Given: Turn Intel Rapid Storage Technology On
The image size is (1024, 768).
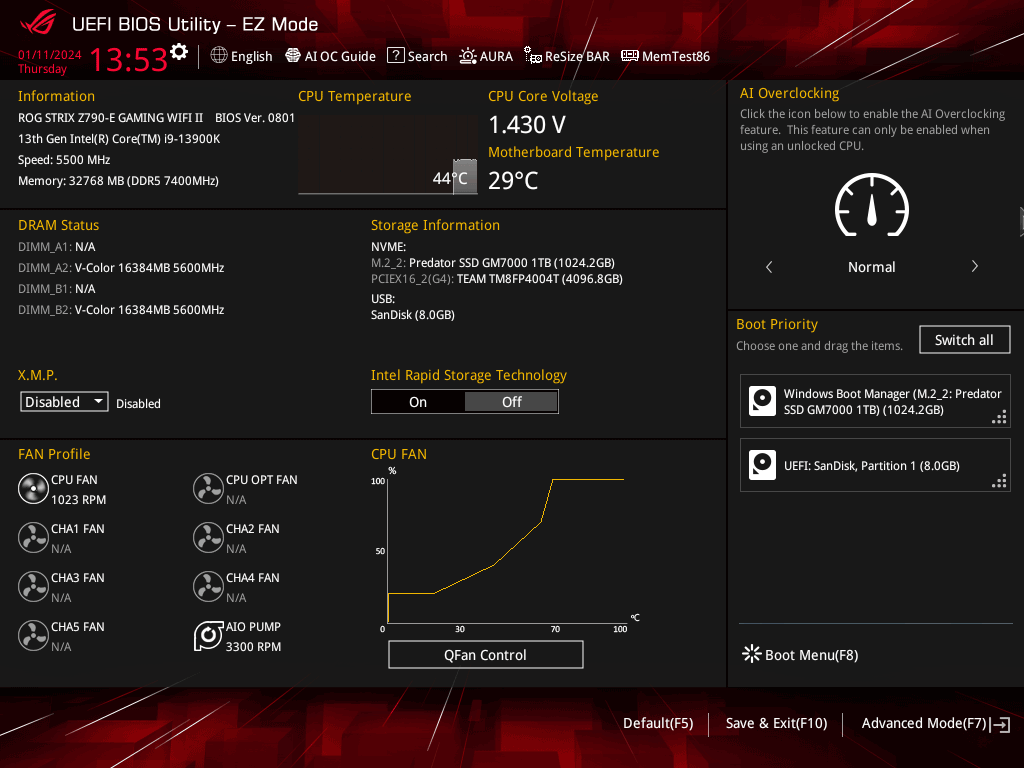Looking at the screenshot, I should pyautogui.click(x=418, y=402).
